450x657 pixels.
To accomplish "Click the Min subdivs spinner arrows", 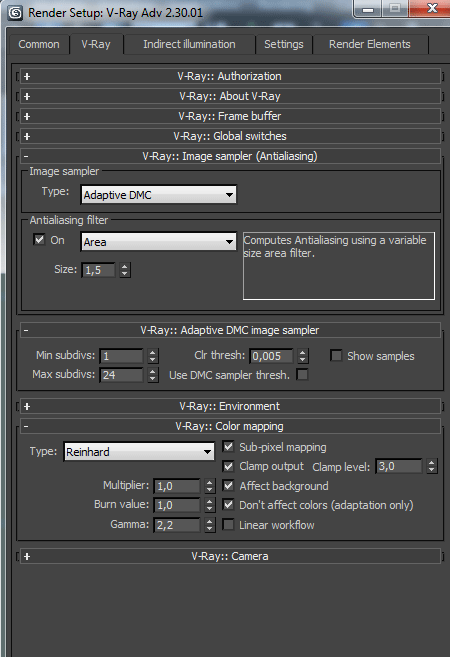I will tap(153, 356).
